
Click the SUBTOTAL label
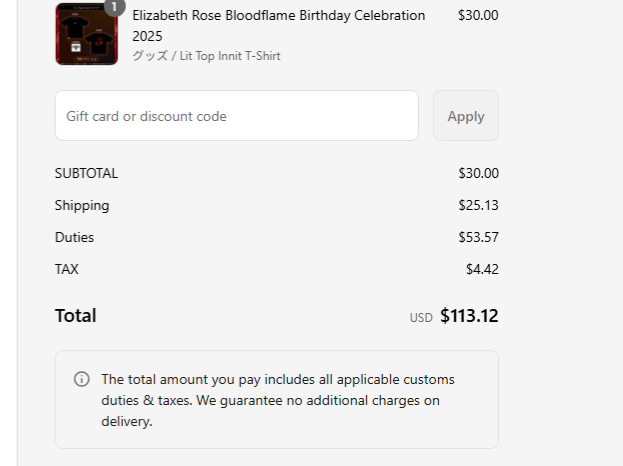point(86,173)
